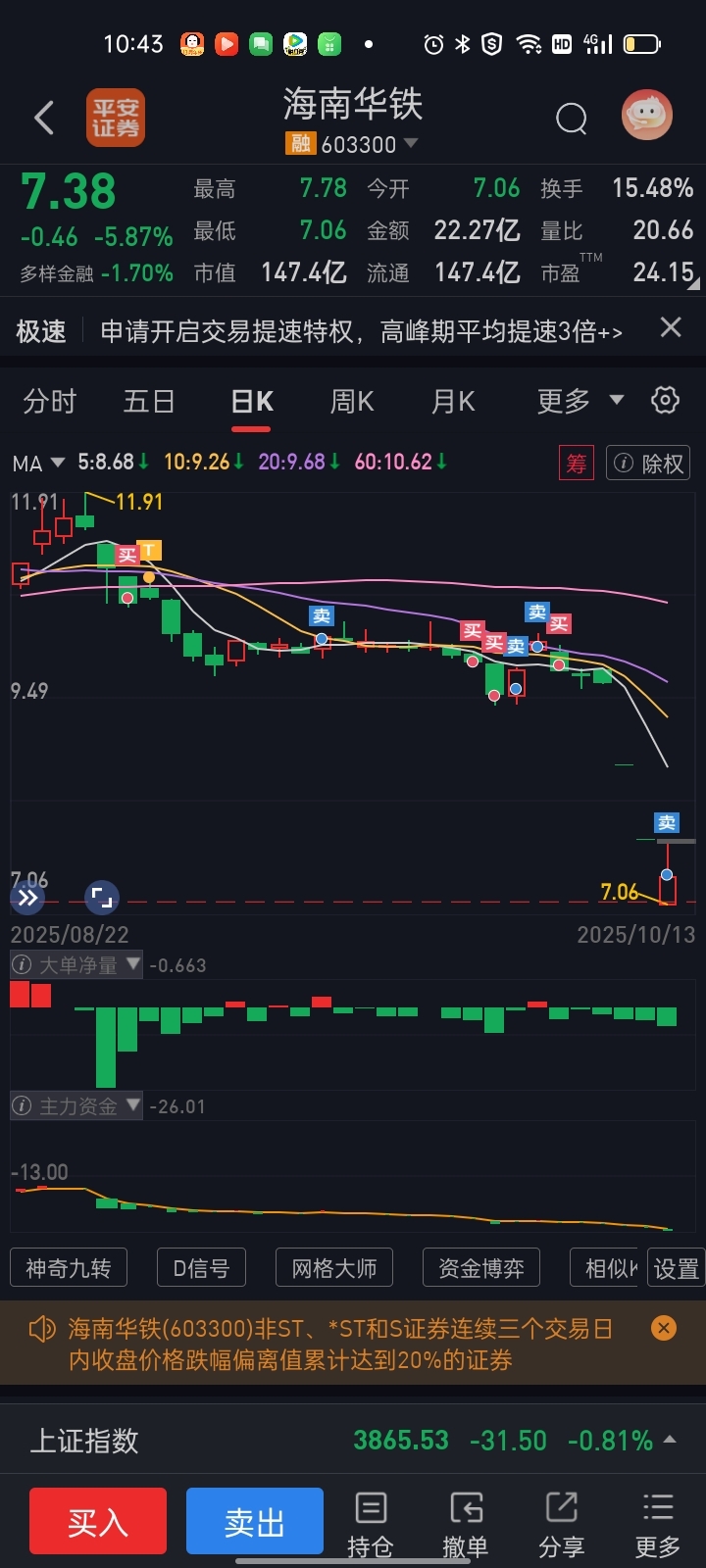Close the 极速 speed-up banner
The width and height of the screenshot is (706, 1568).
coord(671,327)
